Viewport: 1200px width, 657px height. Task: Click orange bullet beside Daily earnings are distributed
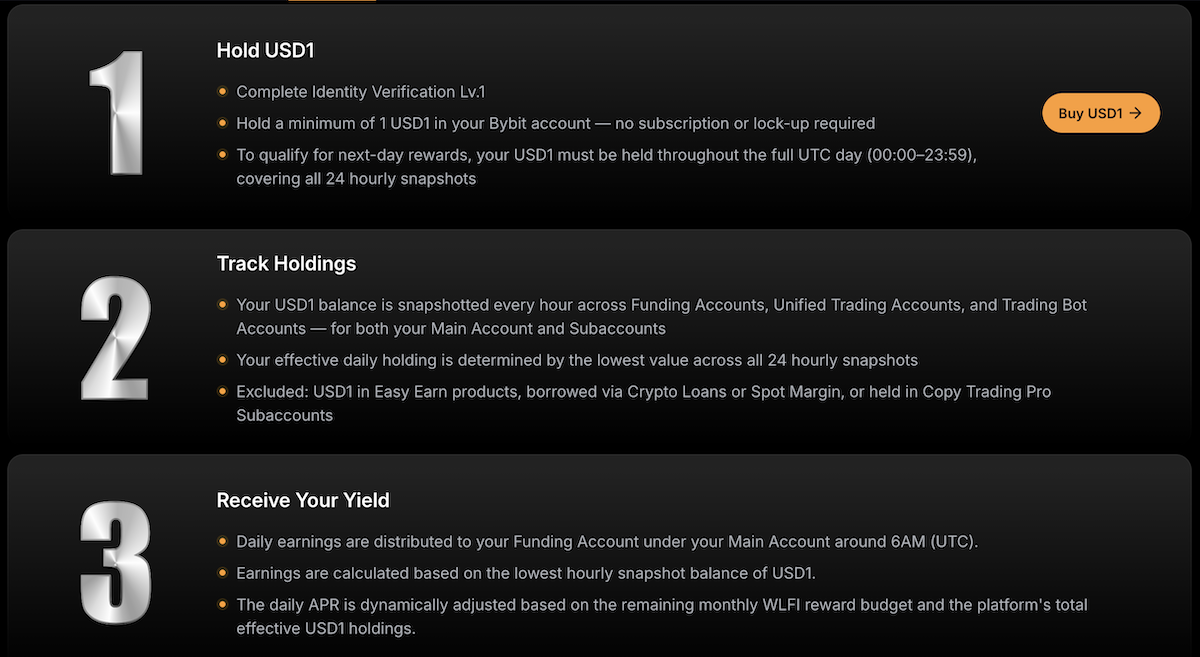[222, 542]
